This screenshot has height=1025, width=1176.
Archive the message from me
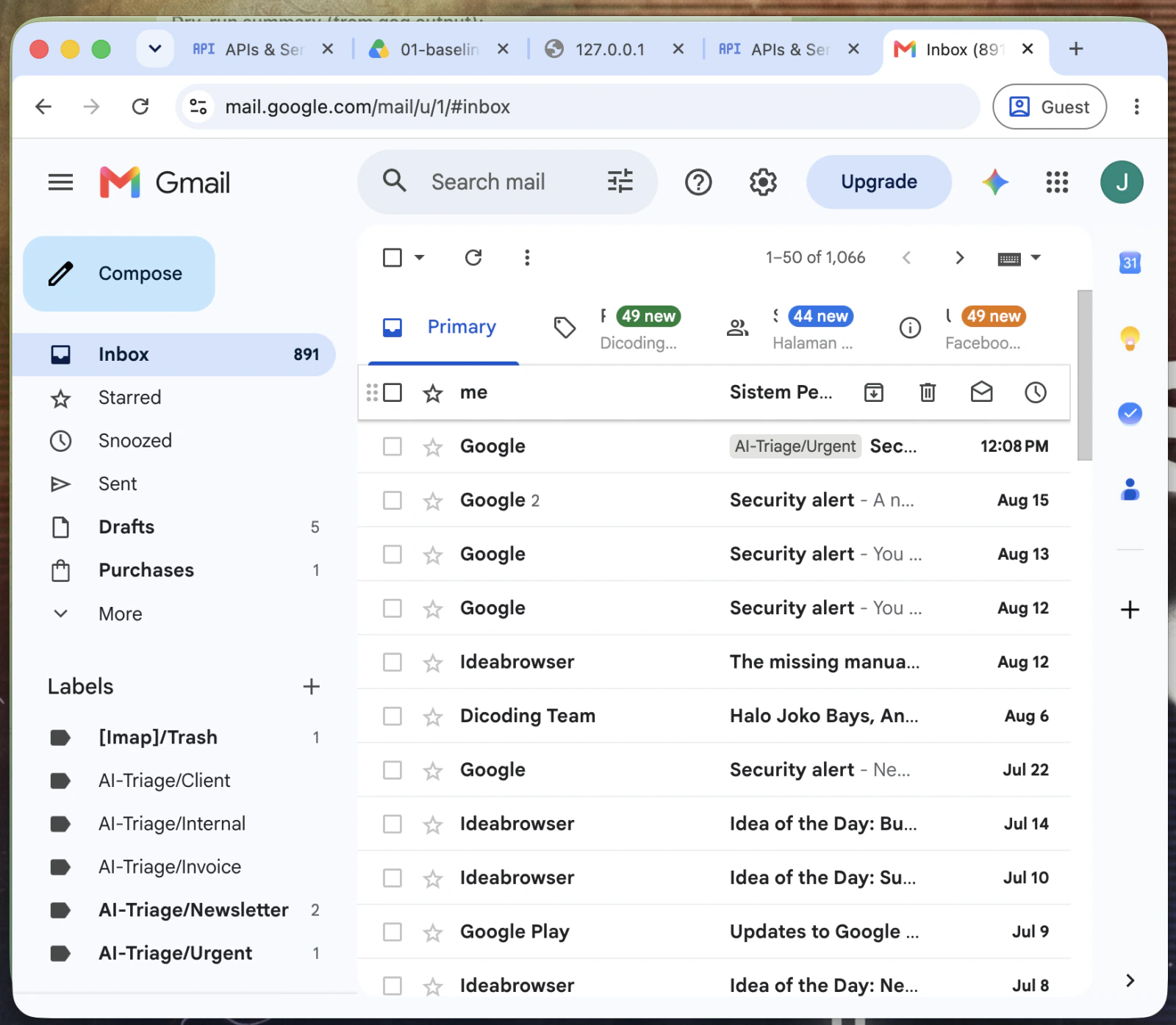coord(874,392)
